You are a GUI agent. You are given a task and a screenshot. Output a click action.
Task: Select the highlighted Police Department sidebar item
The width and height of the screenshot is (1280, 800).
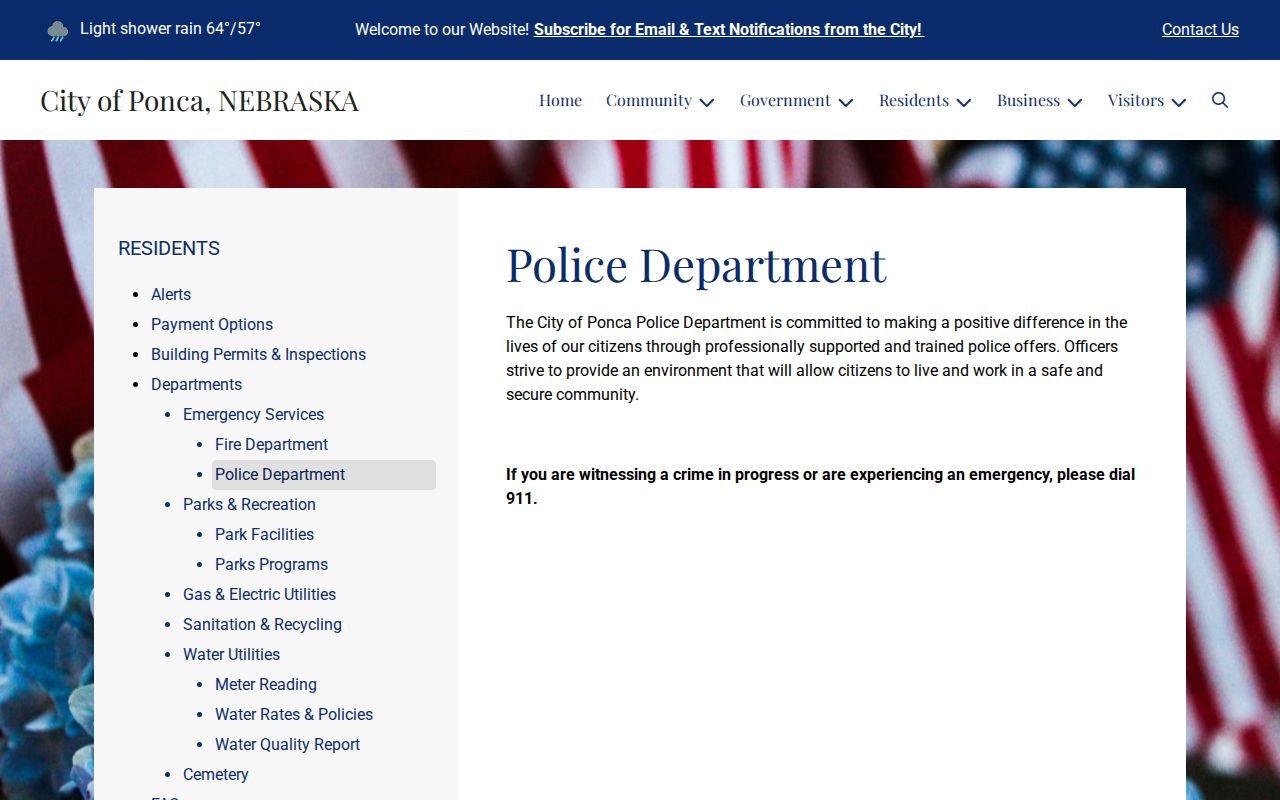click(x=324, y=474)
